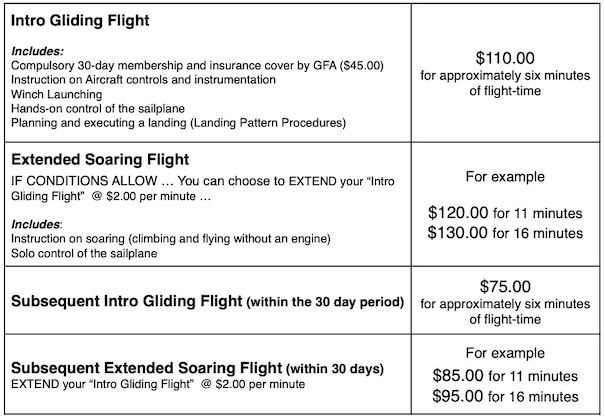Viewport: 605px width, 419px height.
Task: Click the "Intro Gliding Flight" heading
Action: click(x=83, y=21)
